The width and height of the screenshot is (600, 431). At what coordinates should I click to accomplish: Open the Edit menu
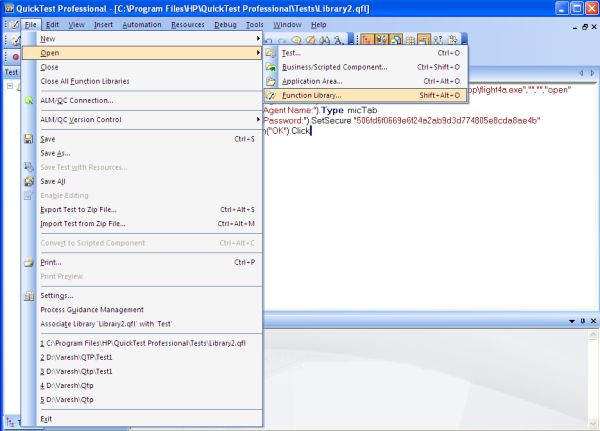[52, 25]
